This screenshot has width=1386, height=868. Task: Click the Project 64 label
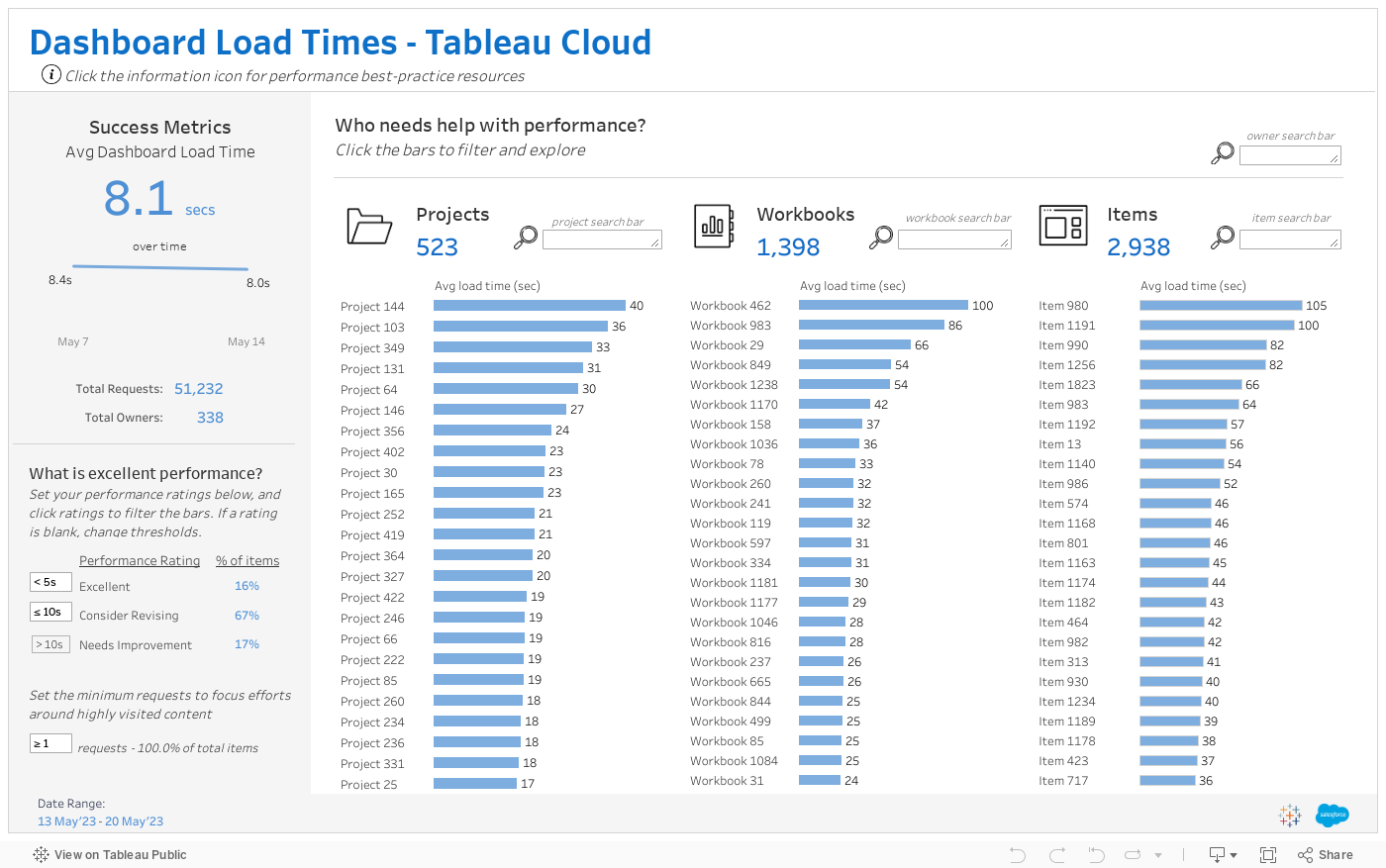click(x=368, y=389)
